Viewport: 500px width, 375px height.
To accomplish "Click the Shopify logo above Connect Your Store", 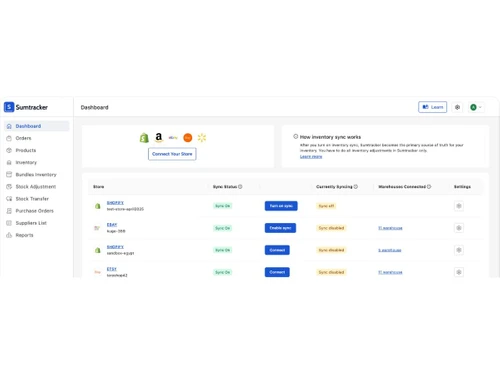I will click(144, 137).
